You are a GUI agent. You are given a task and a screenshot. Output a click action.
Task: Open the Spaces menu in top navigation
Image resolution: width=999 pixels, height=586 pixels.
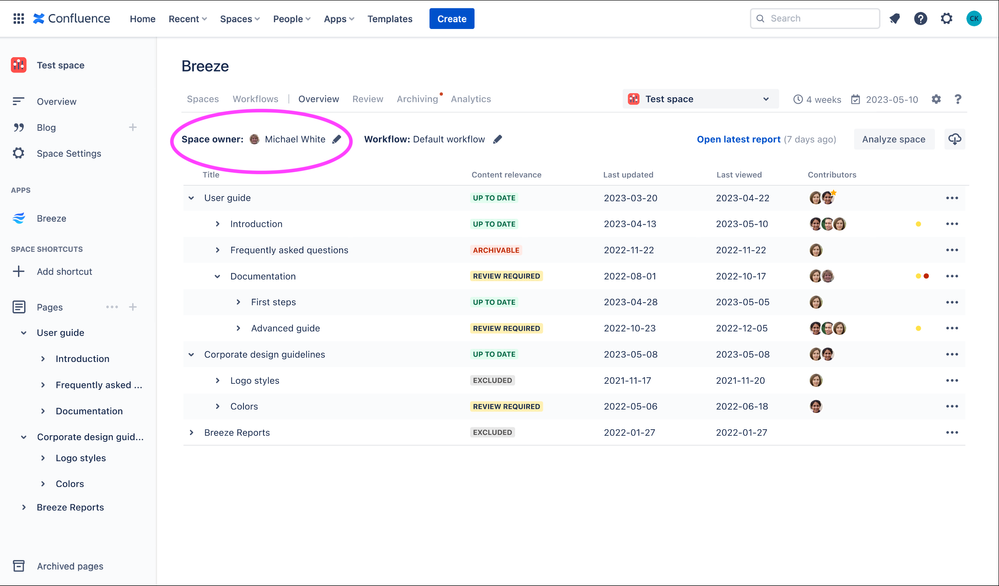[240, 19]
